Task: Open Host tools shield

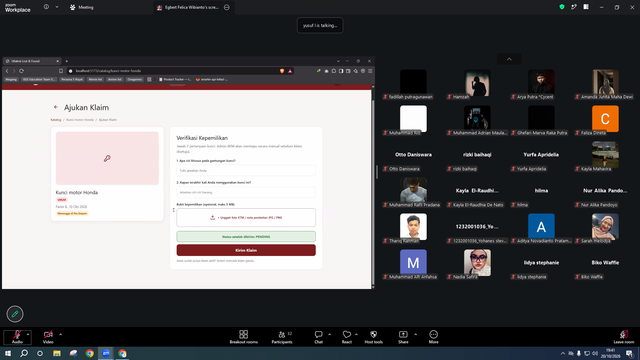Action: coord(373,337)
